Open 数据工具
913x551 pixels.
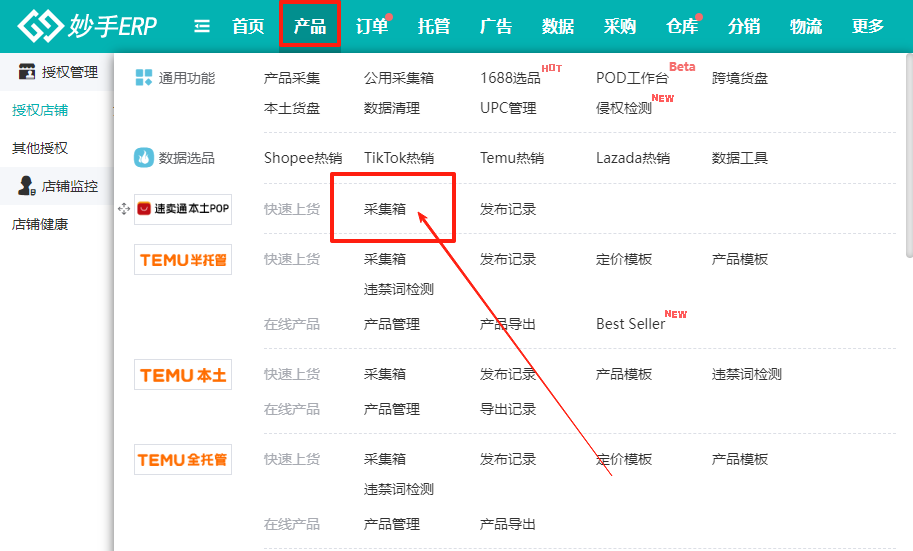(739, 158)
